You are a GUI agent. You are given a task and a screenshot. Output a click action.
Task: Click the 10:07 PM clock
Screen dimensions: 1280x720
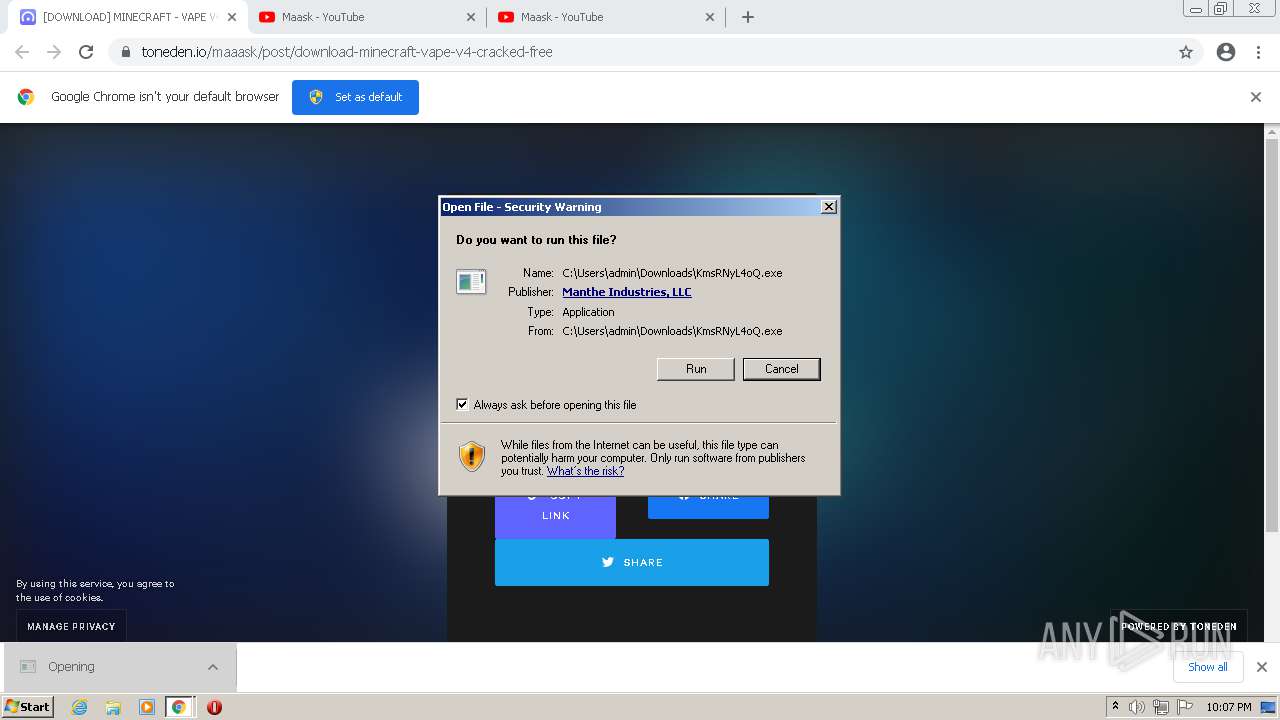1229,707
